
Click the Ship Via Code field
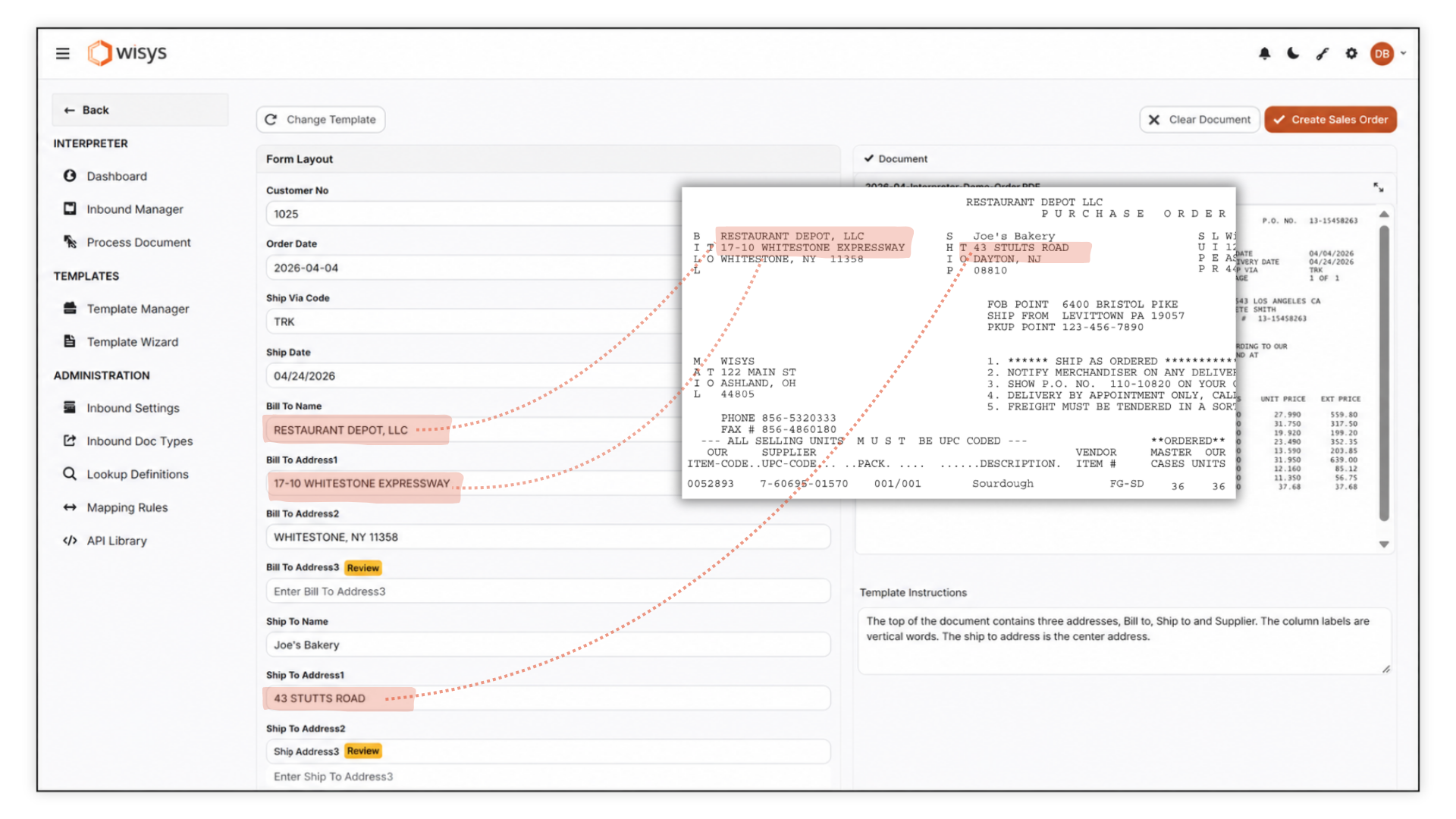click(x=474, y=322)
